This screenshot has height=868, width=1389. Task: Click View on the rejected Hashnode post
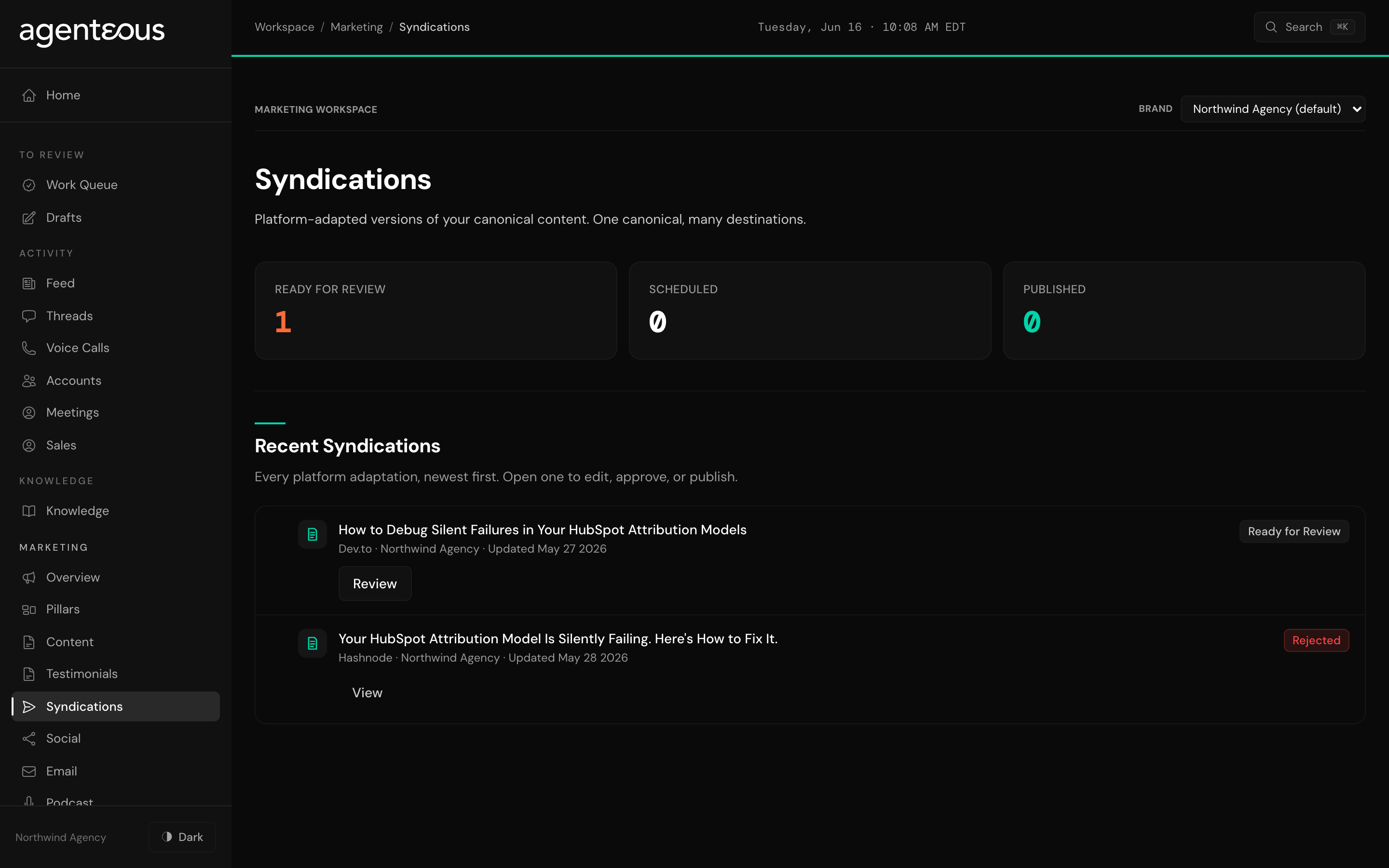368,693
